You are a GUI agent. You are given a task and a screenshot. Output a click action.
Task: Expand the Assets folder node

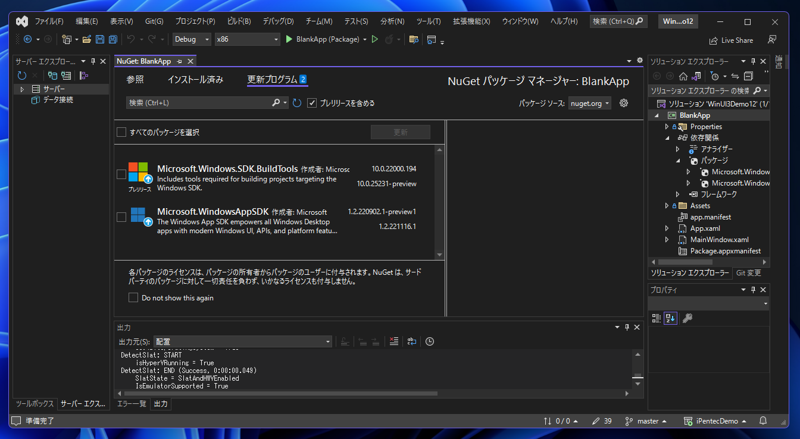pos(666,206)
